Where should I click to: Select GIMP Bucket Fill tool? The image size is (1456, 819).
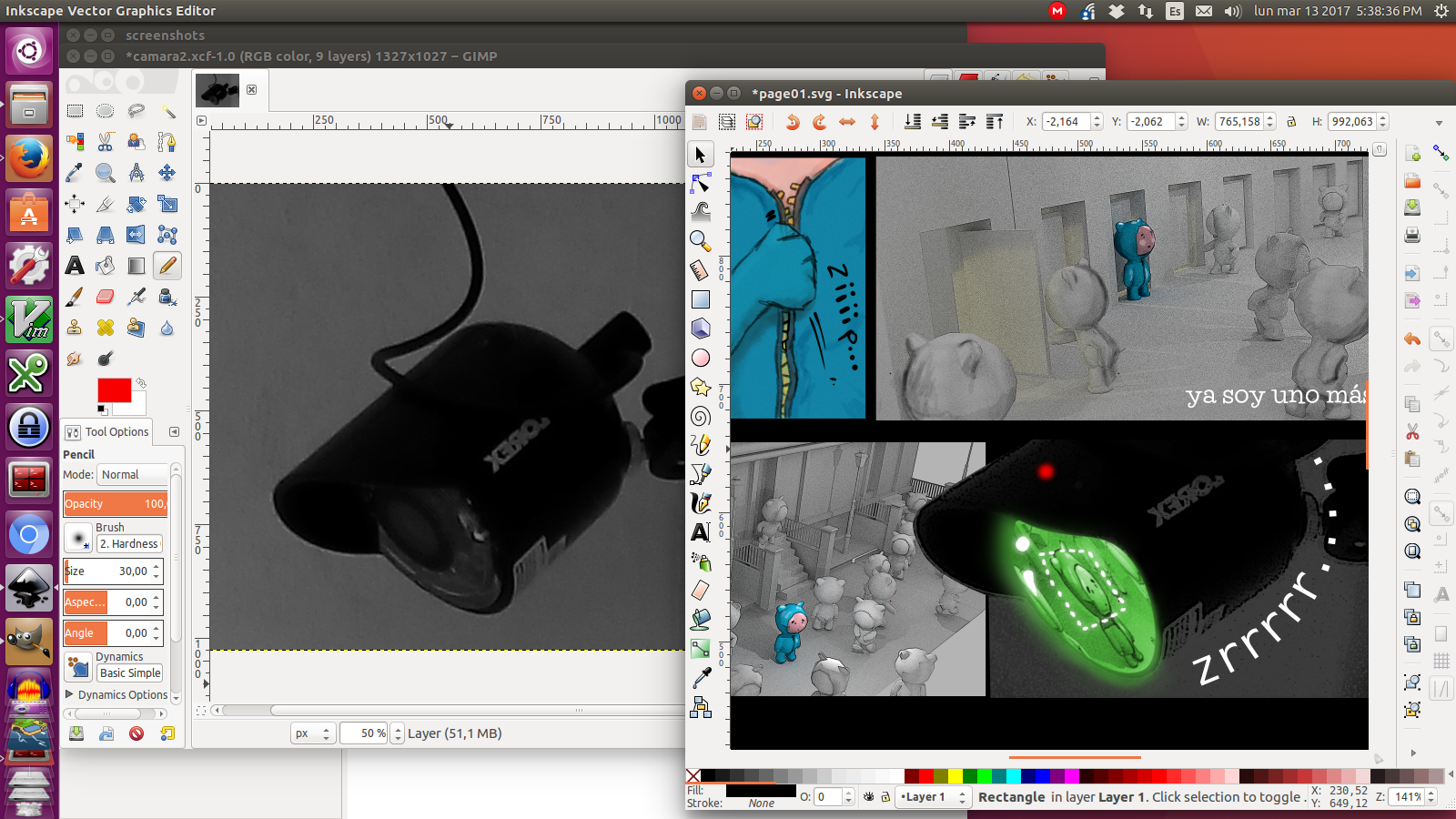click(106, 266)
